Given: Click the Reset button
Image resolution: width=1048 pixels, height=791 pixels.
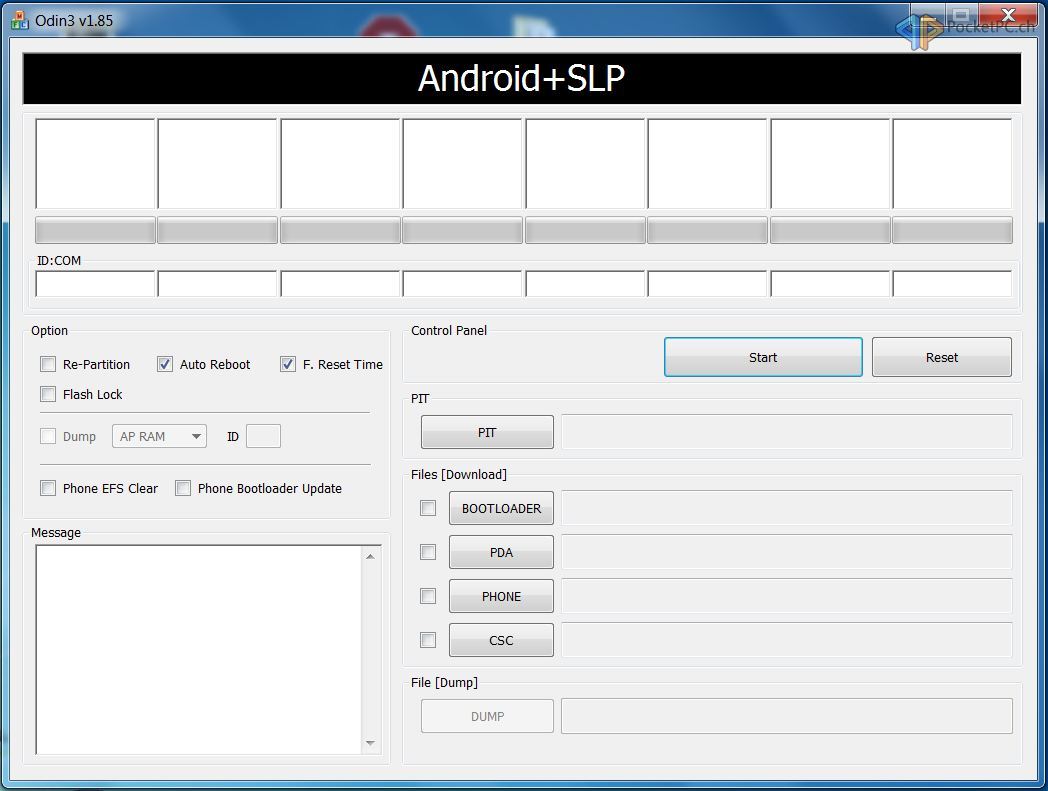Looking at the screenshot, I should 942,357.
